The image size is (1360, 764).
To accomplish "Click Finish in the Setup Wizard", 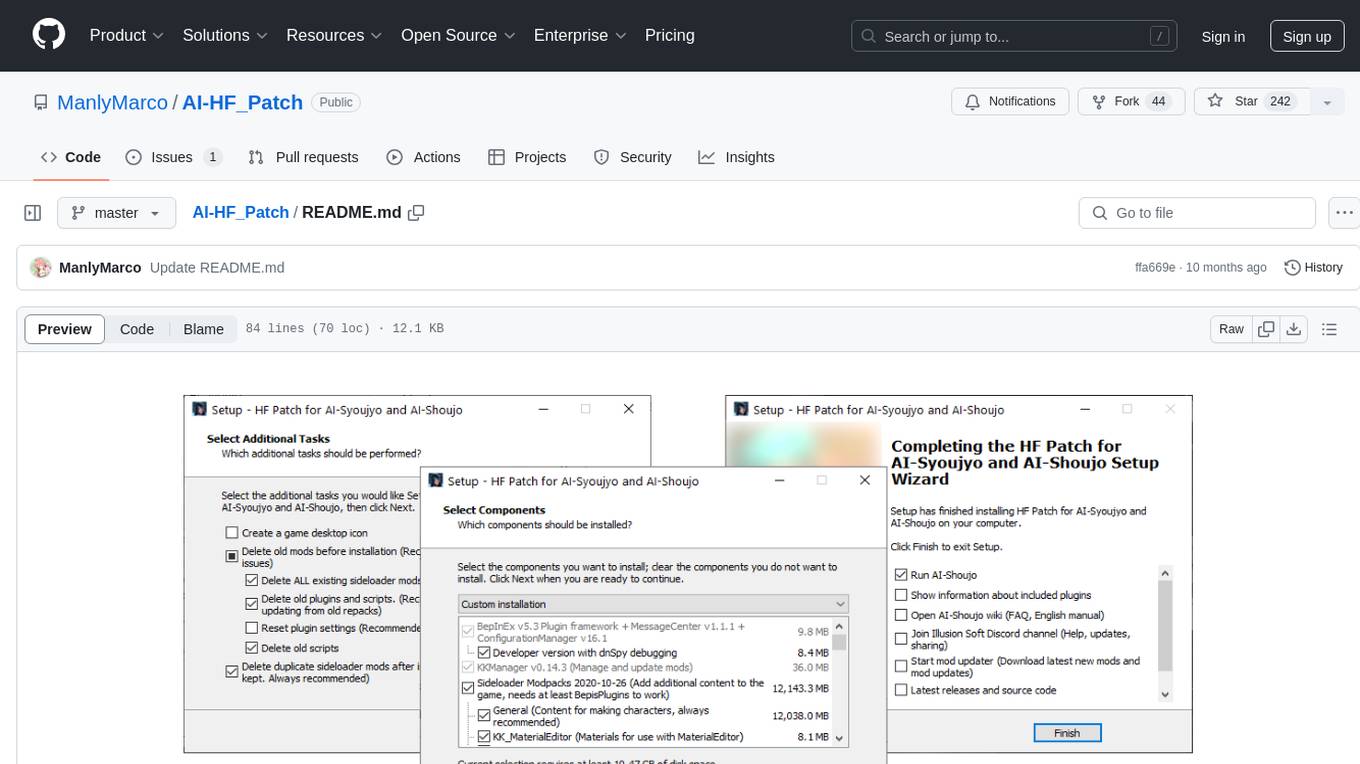I will pyautogui.click(x=1067, y=733).
